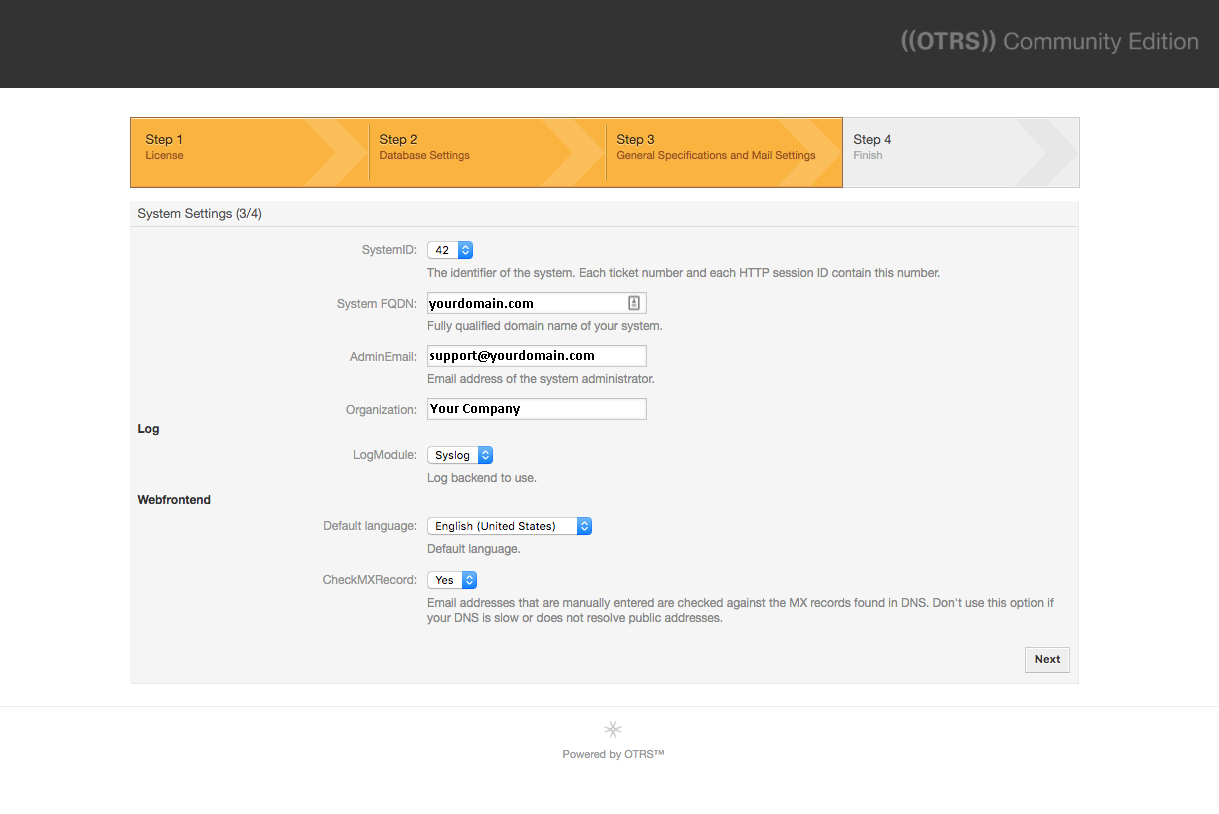Expand the LogModule Syslog dropdown
Image resolution: width=1219 pixels, height=814 pixels.
(x=460, y=455)
